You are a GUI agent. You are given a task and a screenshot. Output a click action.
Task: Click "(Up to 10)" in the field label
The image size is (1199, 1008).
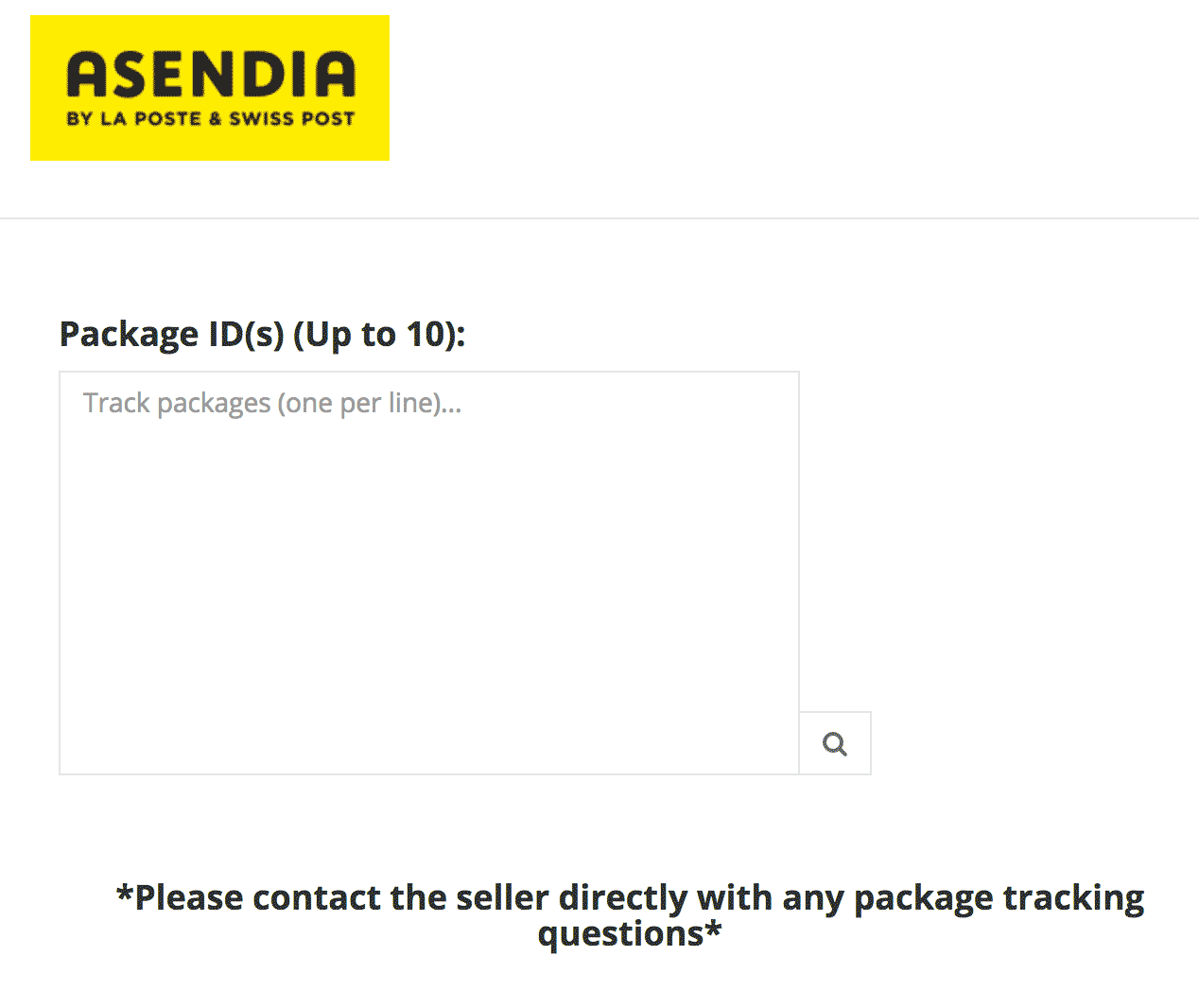pyautogui.click(x=379, y=335)
